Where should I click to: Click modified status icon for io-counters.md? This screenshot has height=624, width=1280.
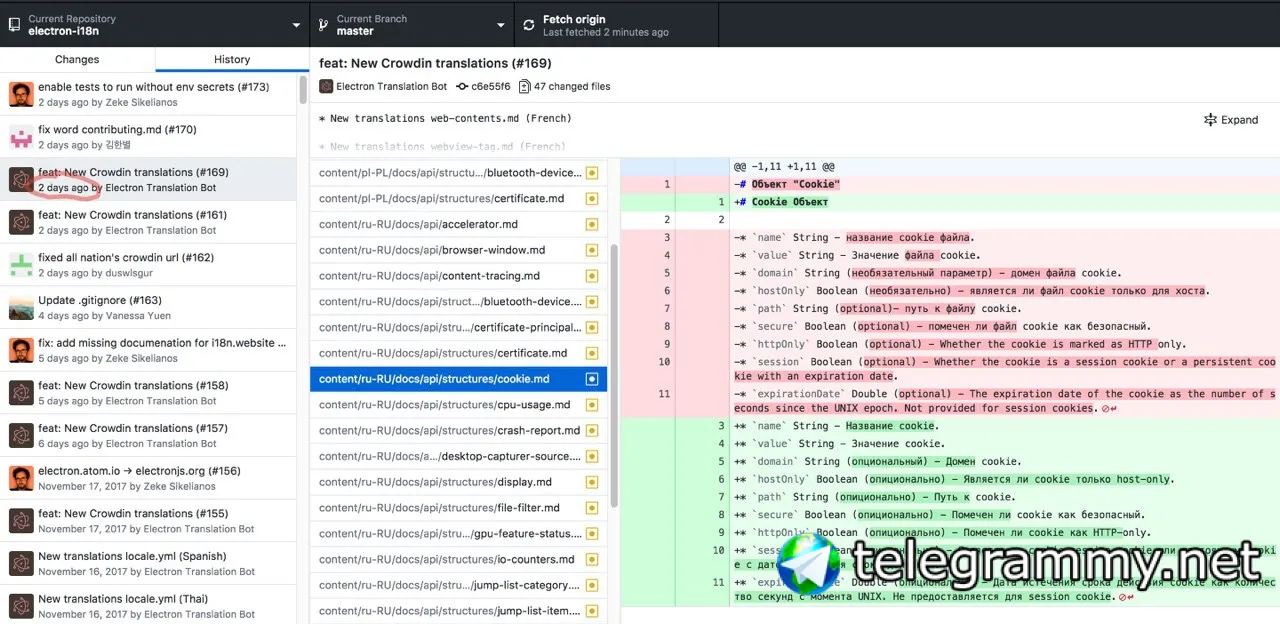click(x=592, y=559)
